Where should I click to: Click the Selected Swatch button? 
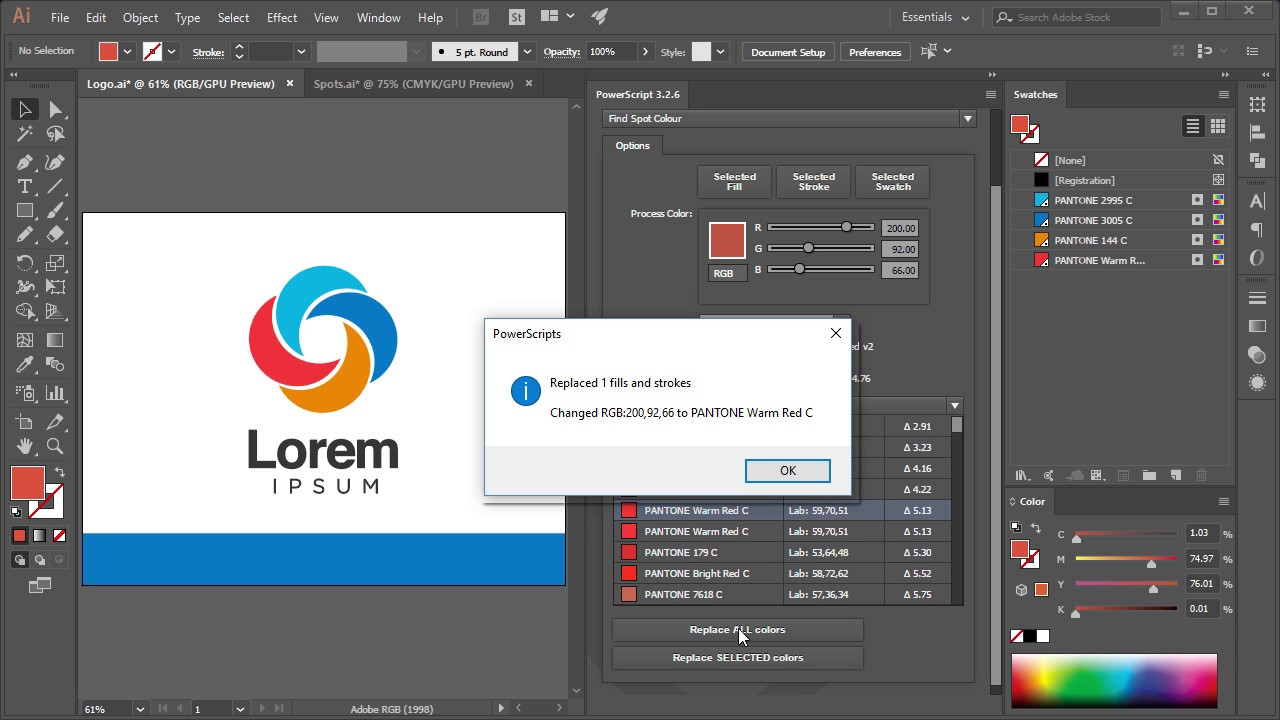892,181
